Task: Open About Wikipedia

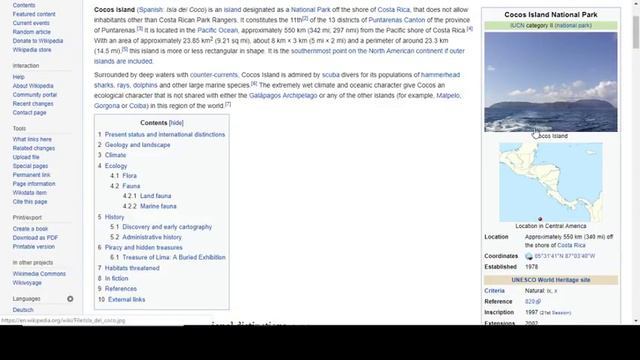Action: pyautogui.click(x=33, y=86)
